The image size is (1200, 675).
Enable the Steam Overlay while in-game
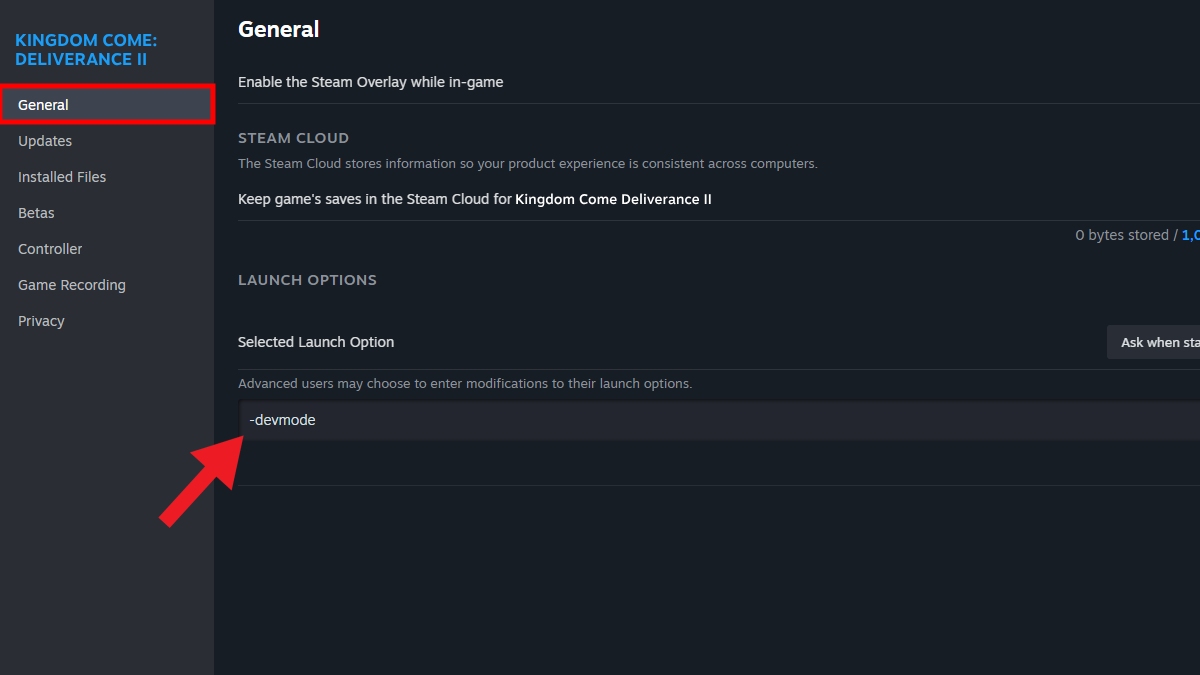pos(370,82)
